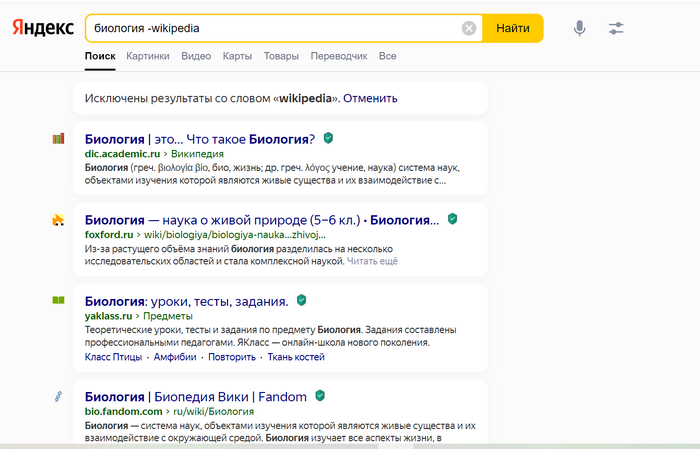Click green shield badge on yaklass result
The height and width of the screenshot is (449, 700).
pyautogui.click(x=301, y=300)
